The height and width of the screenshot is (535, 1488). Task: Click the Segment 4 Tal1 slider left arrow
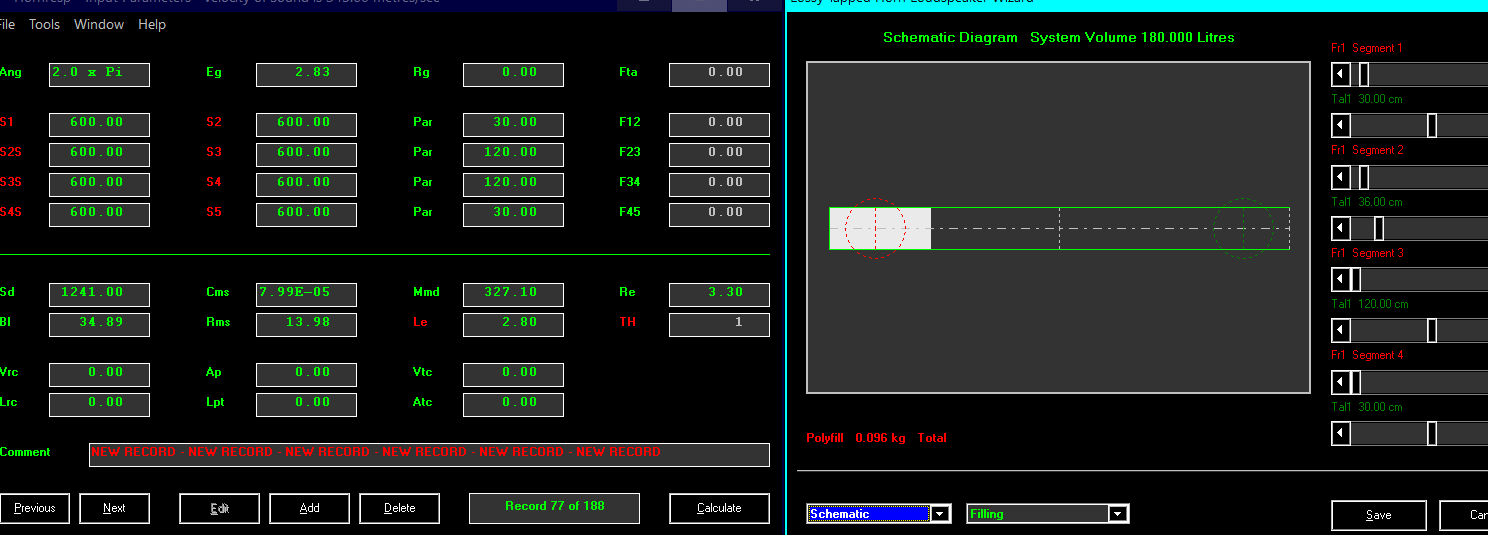click(x=1341, y=433)
